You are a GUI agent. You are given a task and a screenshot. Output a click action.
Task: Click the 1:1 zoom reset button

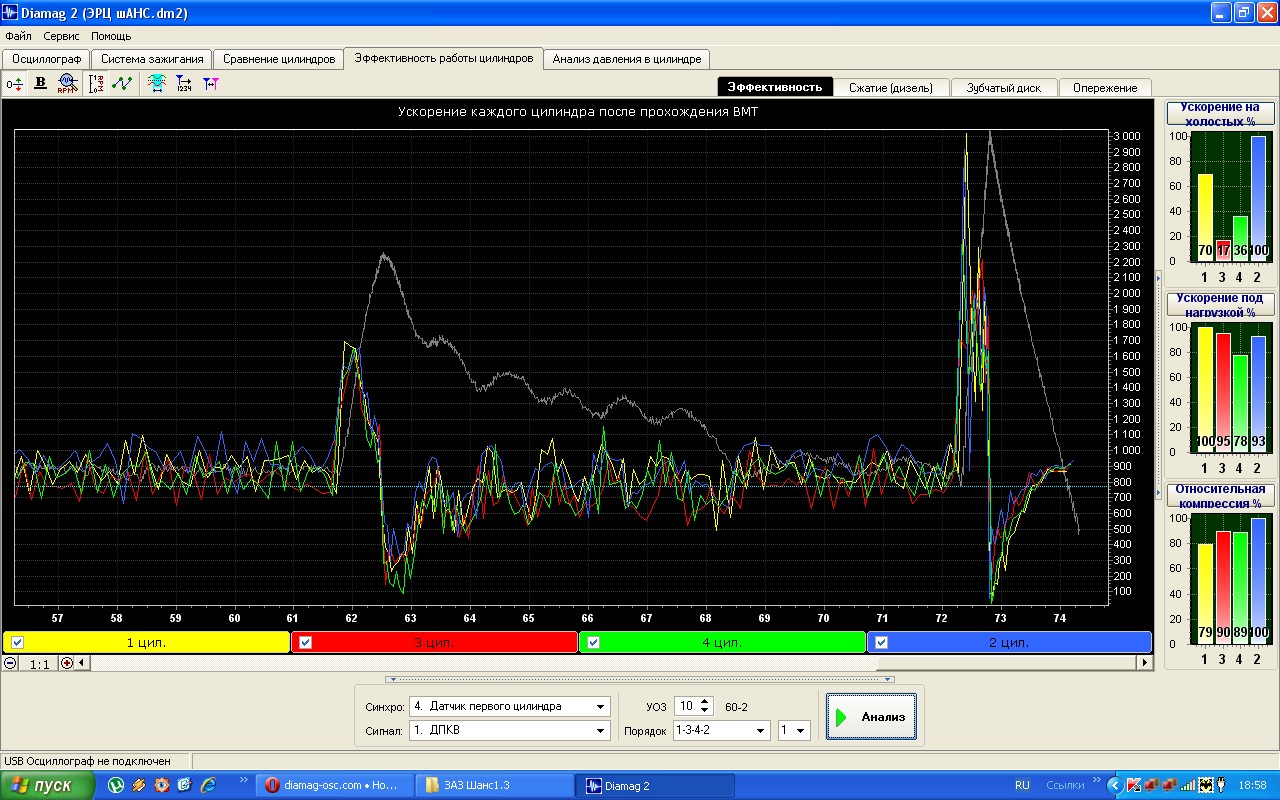pyautogui.click(x=39, y=664)
